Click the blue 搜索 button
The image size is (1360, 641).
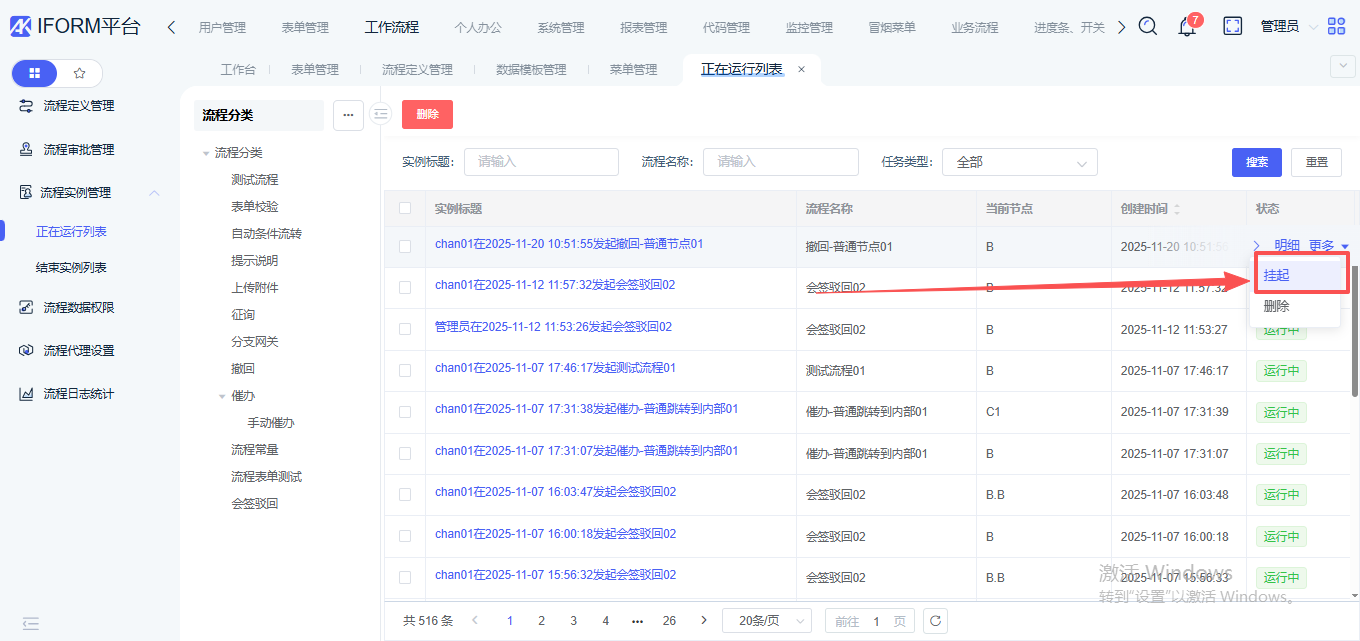pos(1257,162)
